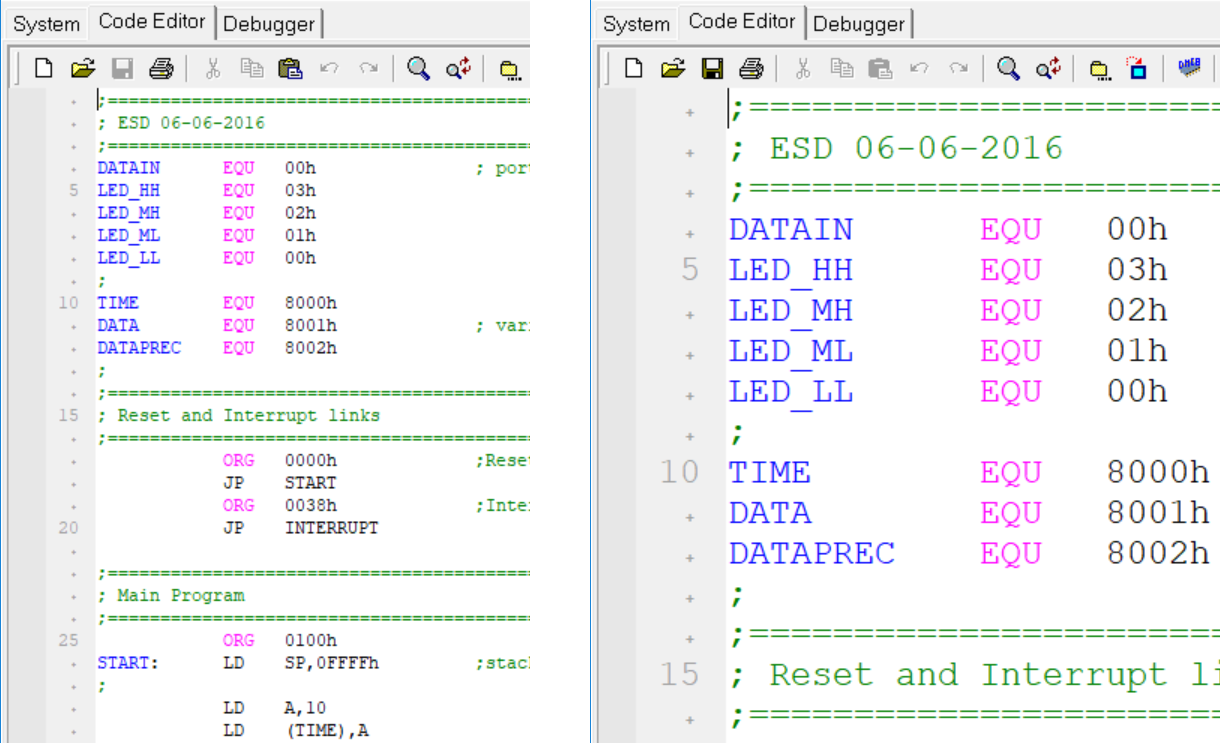Click New file icon in left small-font editor
Screen dimensions: 1220x743
(x=44, y=68)
